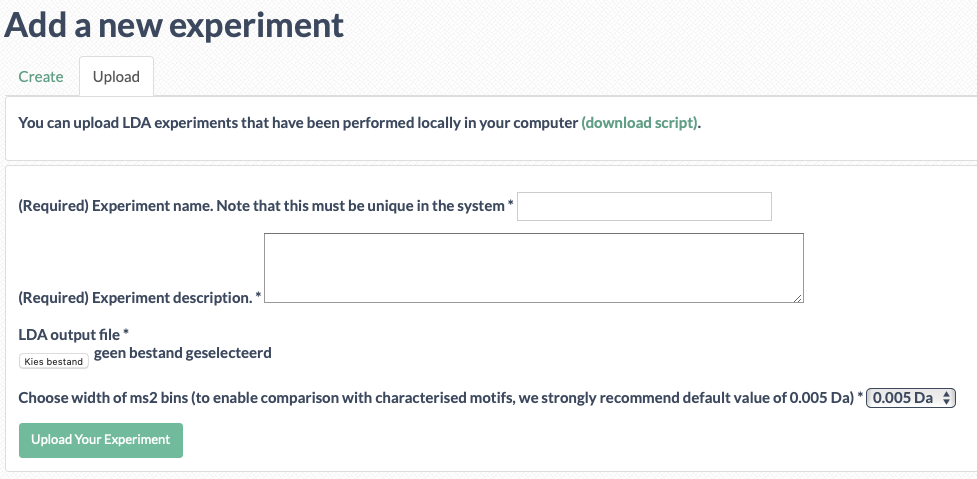Click the up-down arrows of ms2 bins select
Image resolution: width=977 pixels, height=479 pixels.
click(x=946, y=397)
